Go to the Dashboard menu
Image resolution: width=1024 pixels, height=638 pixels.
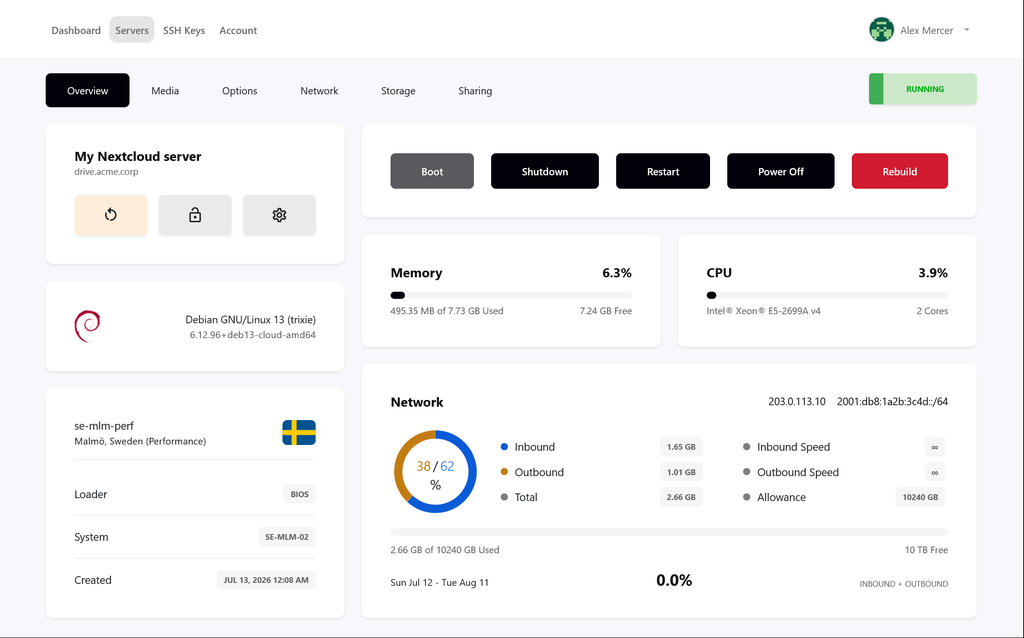[x=76, y=30]
